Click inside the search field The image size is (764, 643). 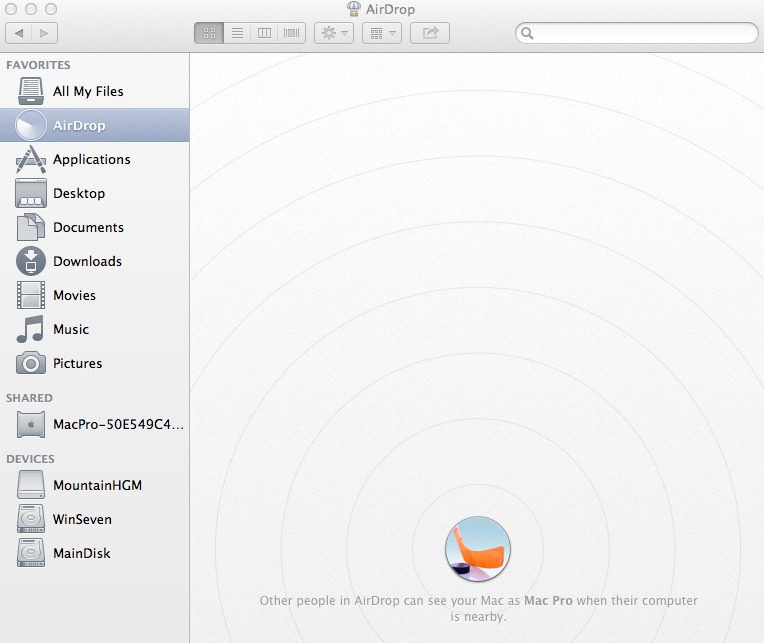pos(636,33)
